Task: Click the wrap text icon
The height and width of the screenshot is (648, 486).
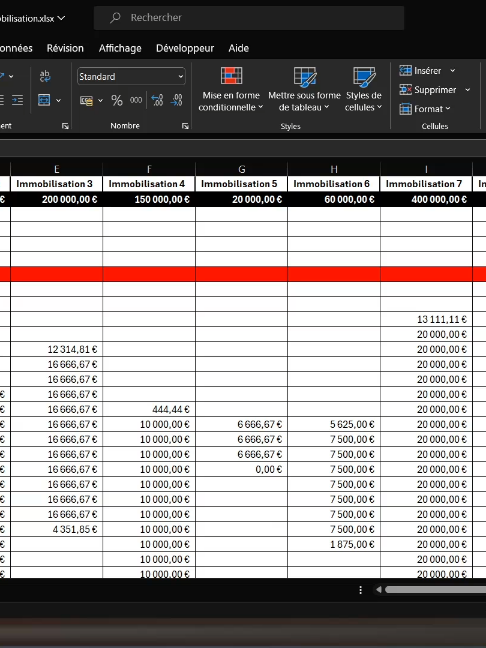Action: (x=45, y=76)
